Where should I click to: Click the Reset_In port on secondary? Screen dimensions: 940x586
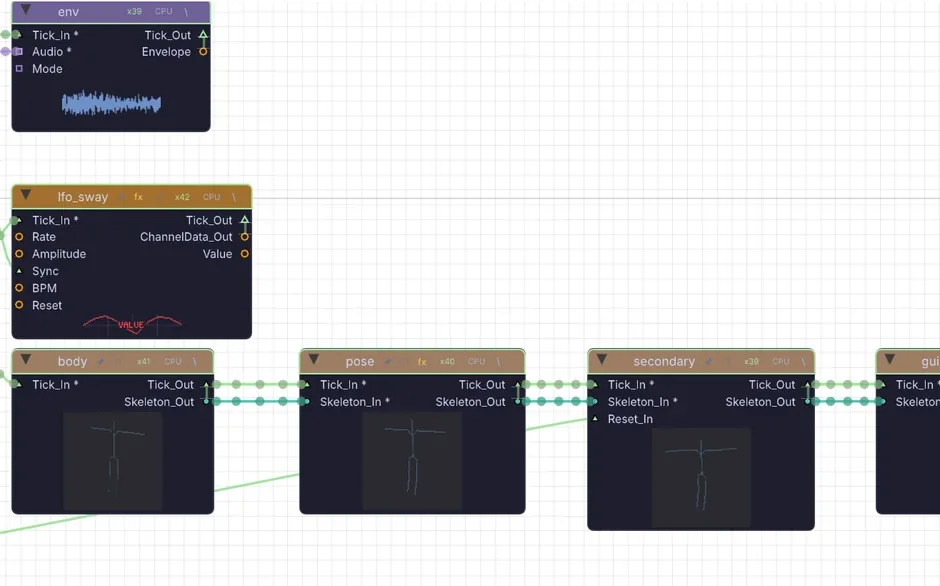pos(595,419)
